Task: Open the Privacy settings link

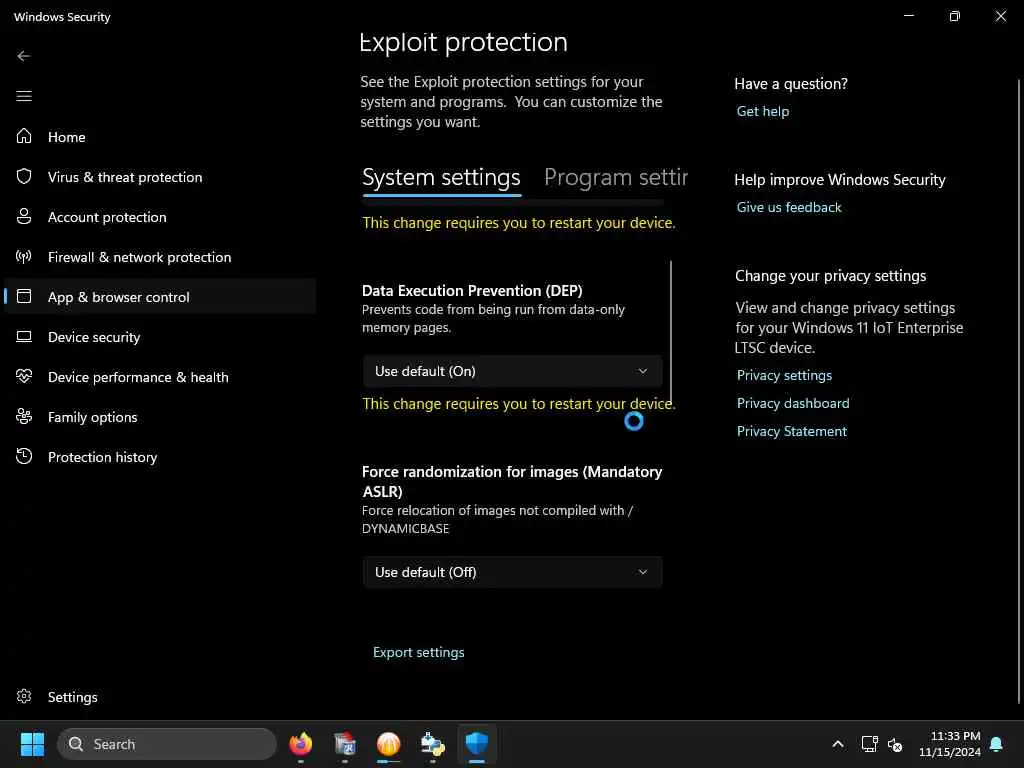Action: (x=784, y=375)
